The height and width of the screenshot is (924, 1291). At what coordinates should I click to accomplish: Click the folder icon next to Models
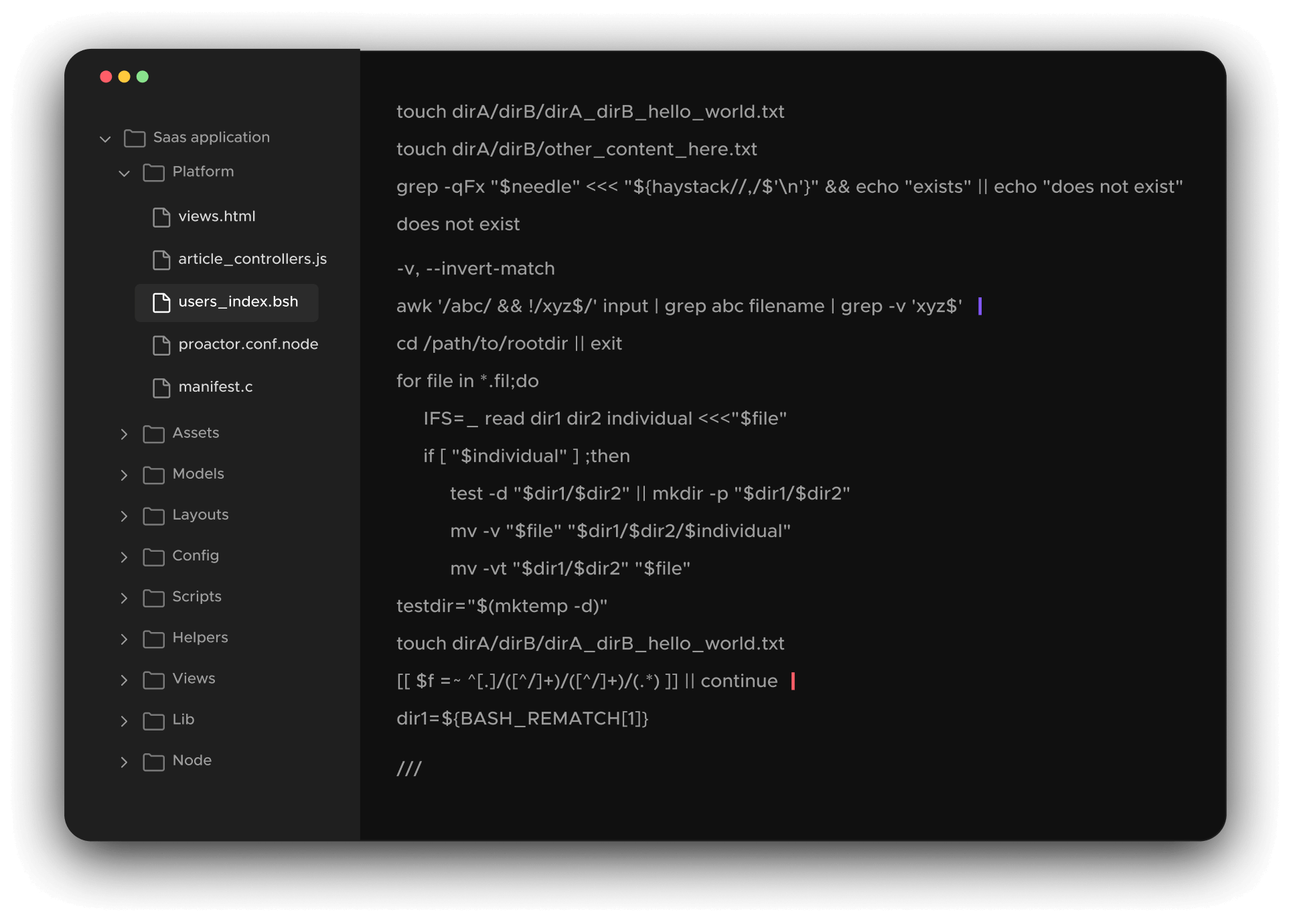click(153, 475)
